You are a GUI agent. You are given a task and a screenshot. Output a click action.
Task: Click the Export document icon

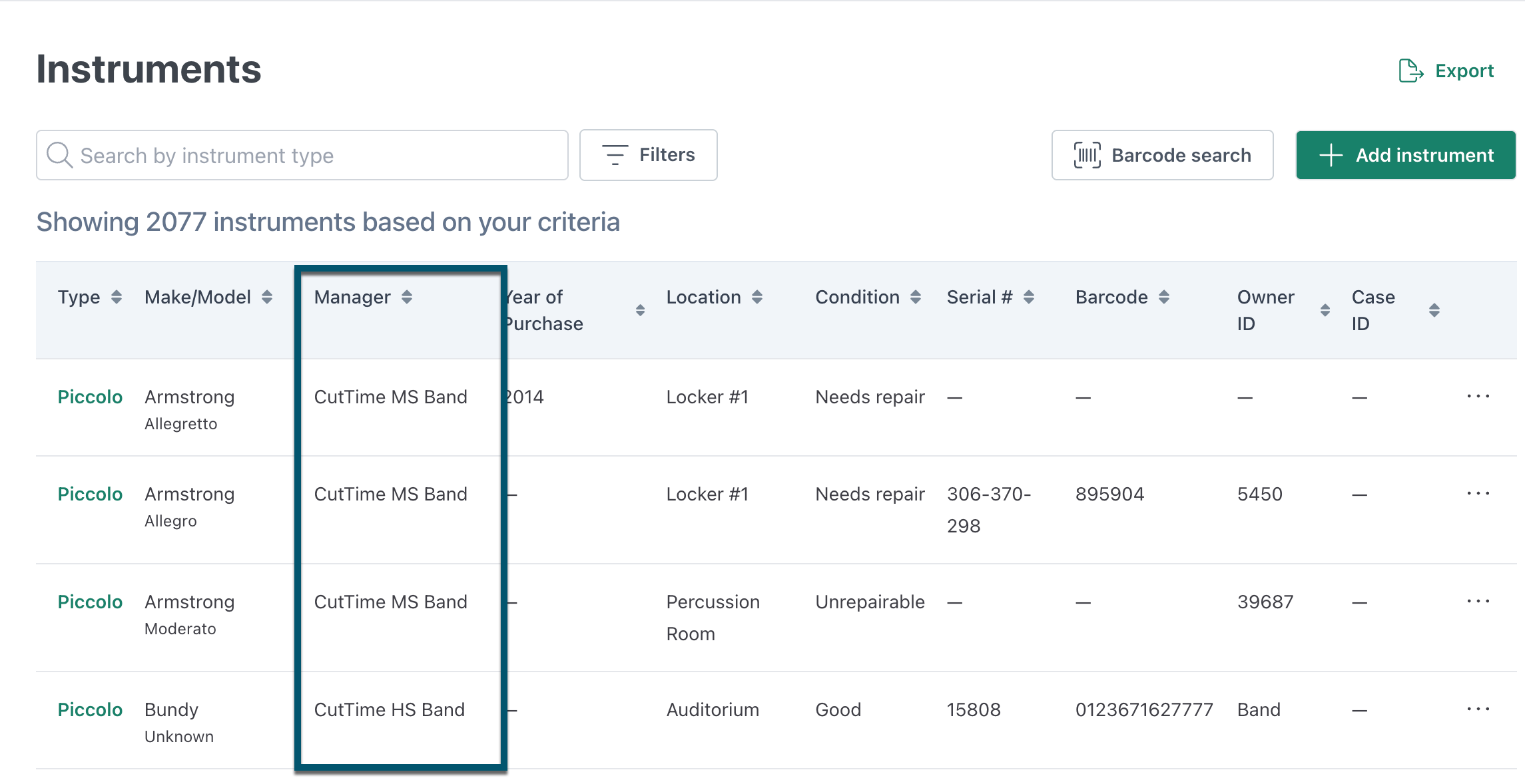click(x=1410, y=71)
